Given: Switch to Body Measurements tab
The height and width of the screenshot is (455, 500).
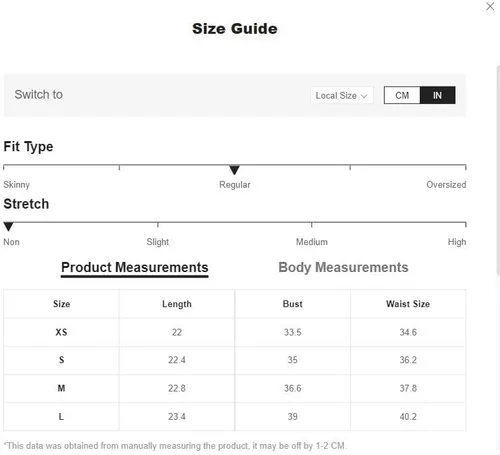Looking at the screenshot, I should pyautogui.click(x=343, y=267).
